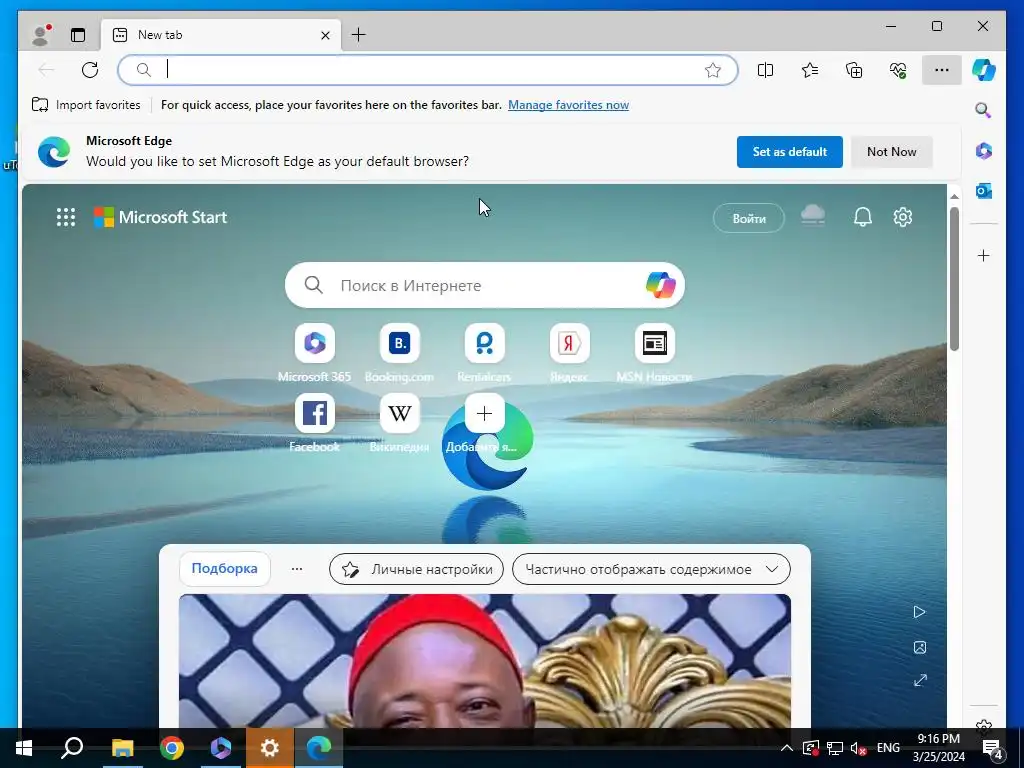1024x768 pixels.
Task: Open Rentalcars quick link
Action: [x=485, y=353]
